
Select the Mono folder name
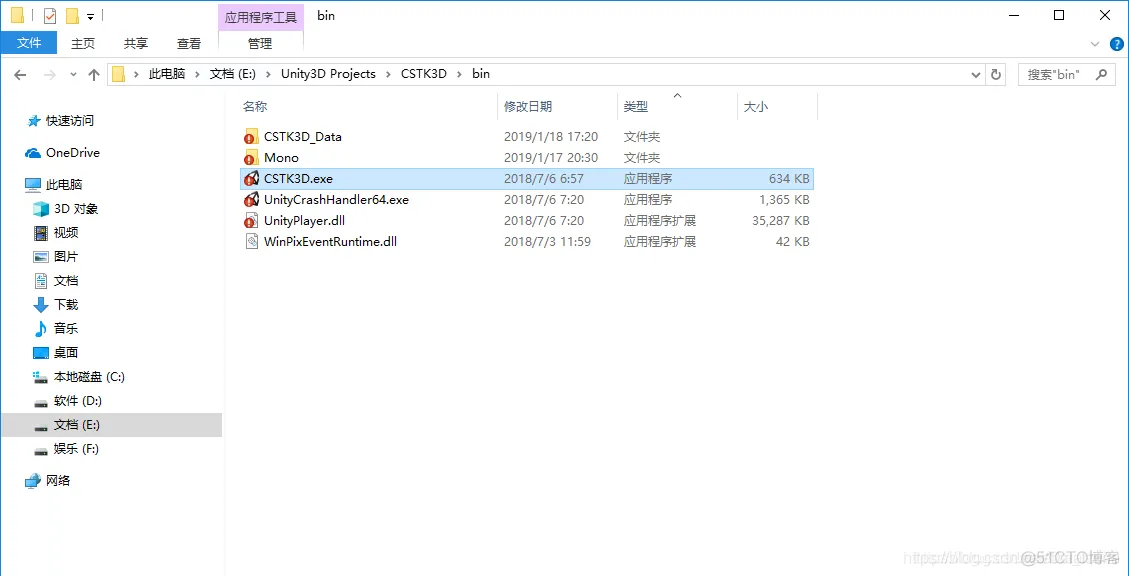(x=281, y=158)
